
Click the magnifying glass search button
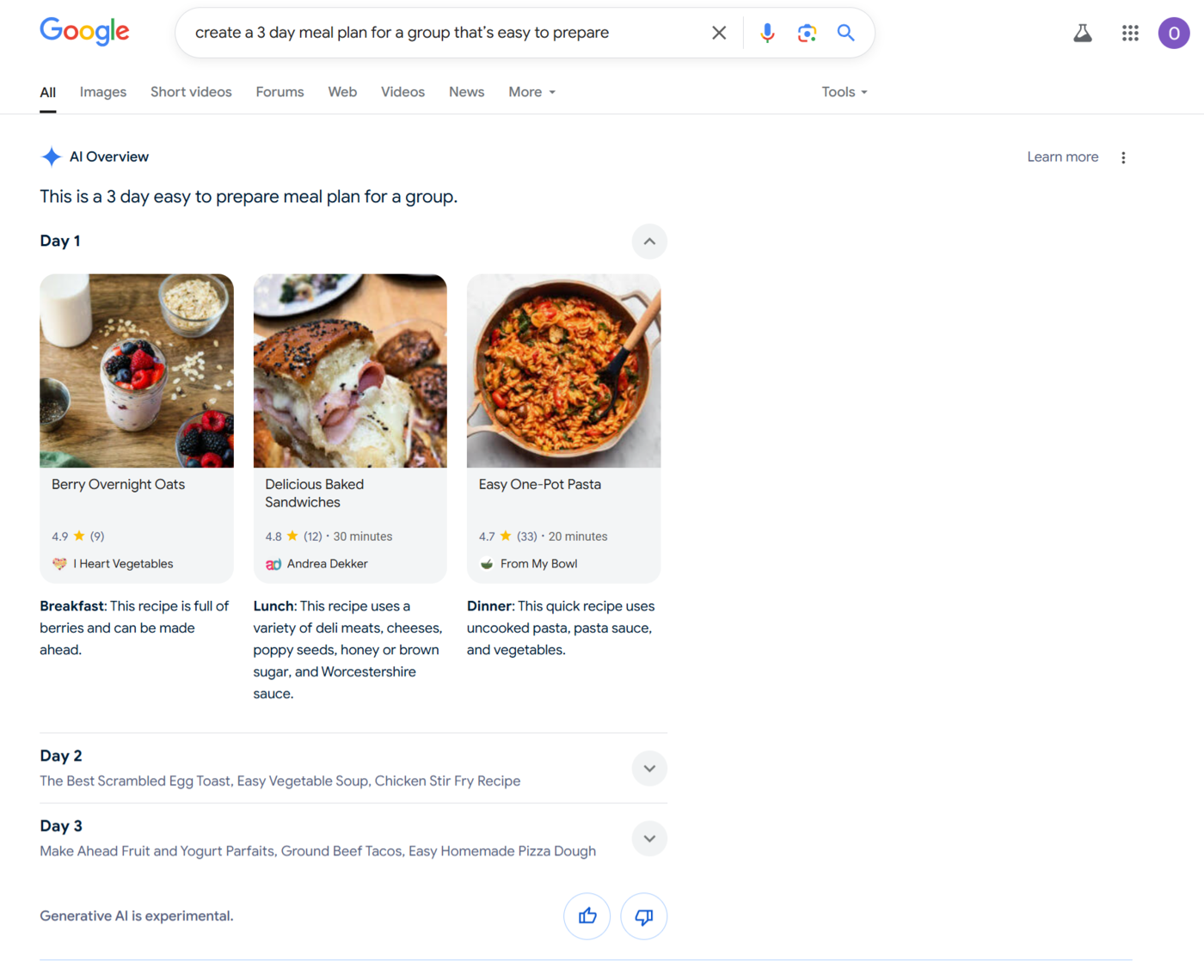[x=846, y=33]
